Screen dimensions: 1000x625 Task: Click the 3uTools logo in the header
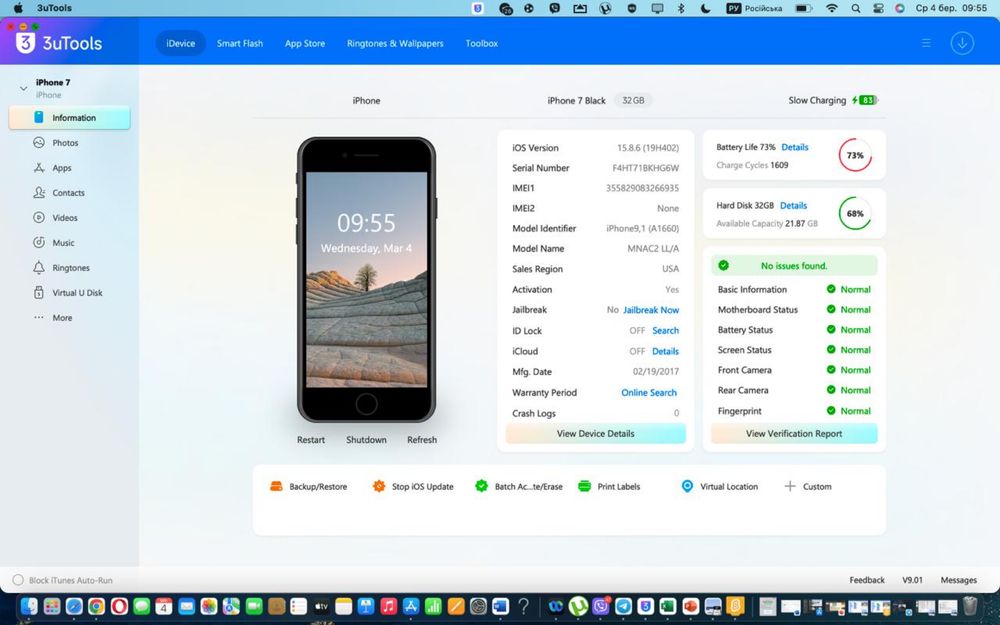tap(59, 43)
